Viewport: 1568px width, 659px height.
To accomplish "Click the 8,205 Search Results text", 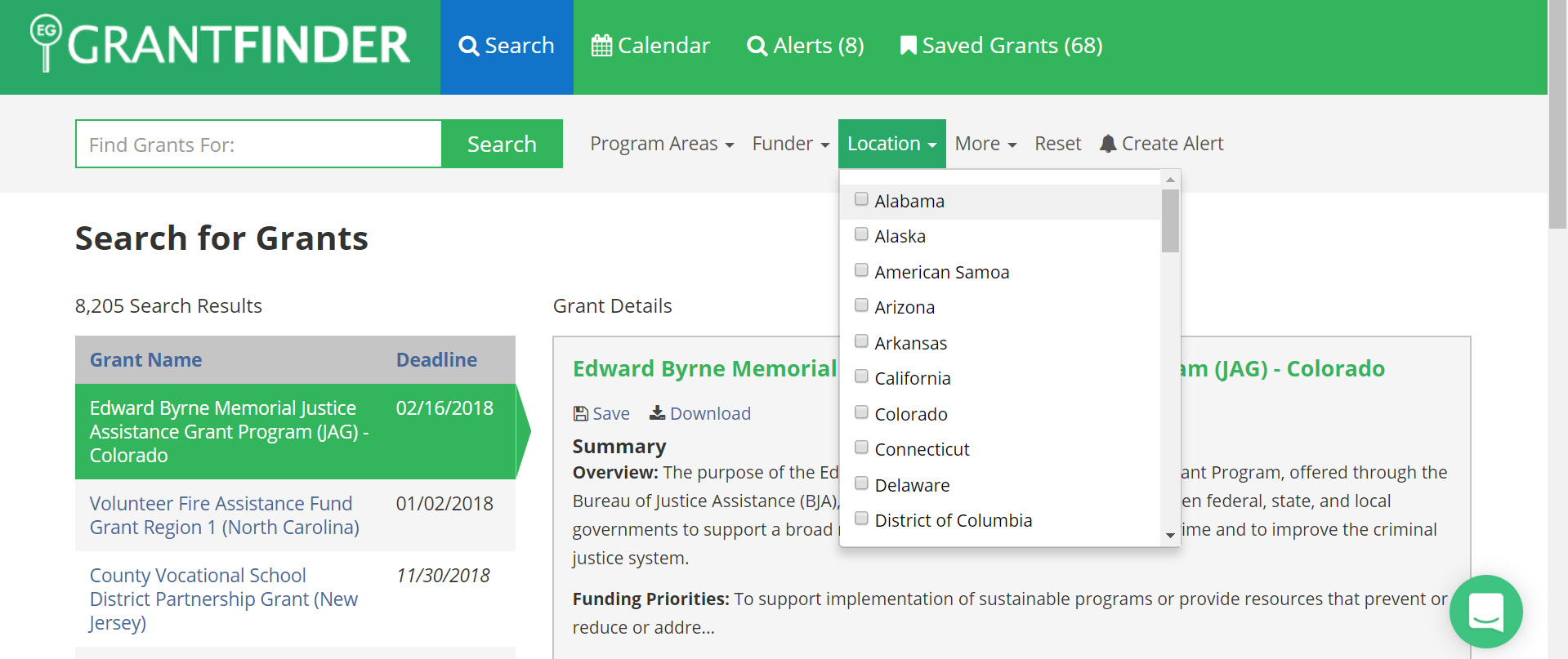I will pos(168,305).
